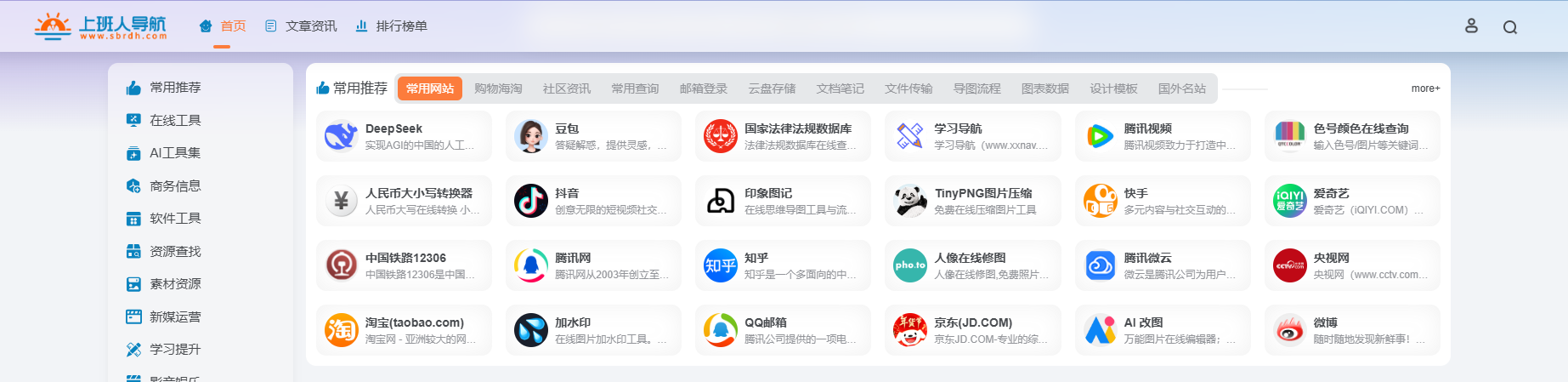The height and width of the screenshot is (382, 1568).
Task: Switch to the 社区资讯 tab
Action: click(x=567, y=88)
